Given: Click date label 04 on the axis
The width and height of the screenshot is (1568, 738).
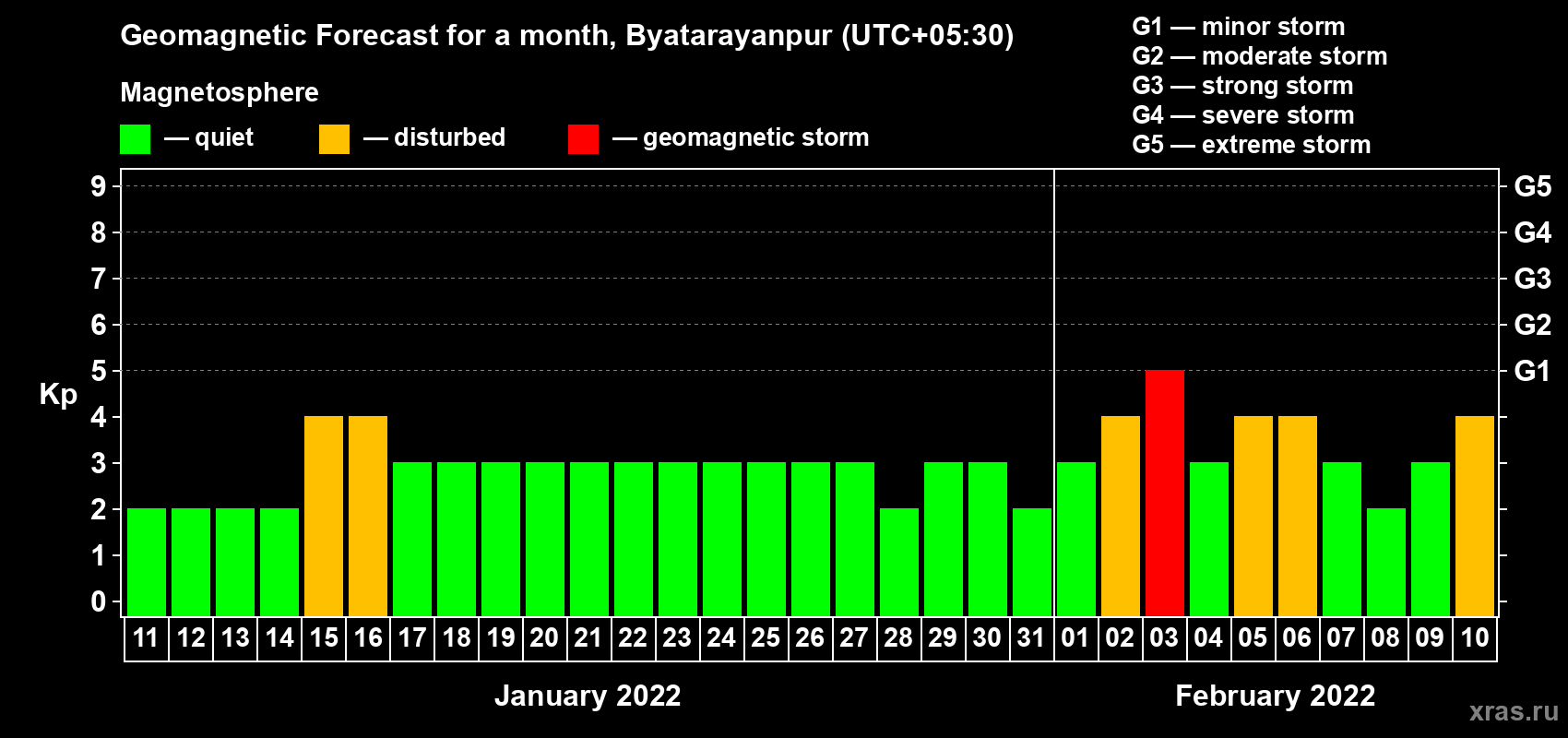Looking at the screenshot, I should tap(1209, 638).
